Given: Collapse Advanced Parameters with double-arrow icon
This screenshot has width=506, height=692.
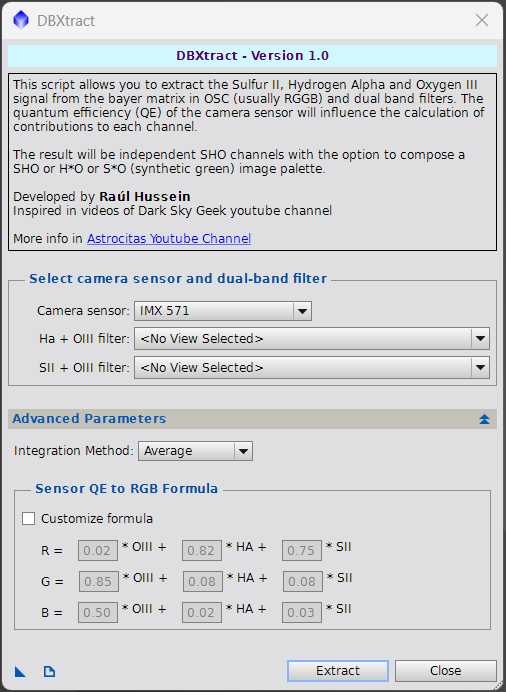Looking at the screenshot, I should click(484, 419).
